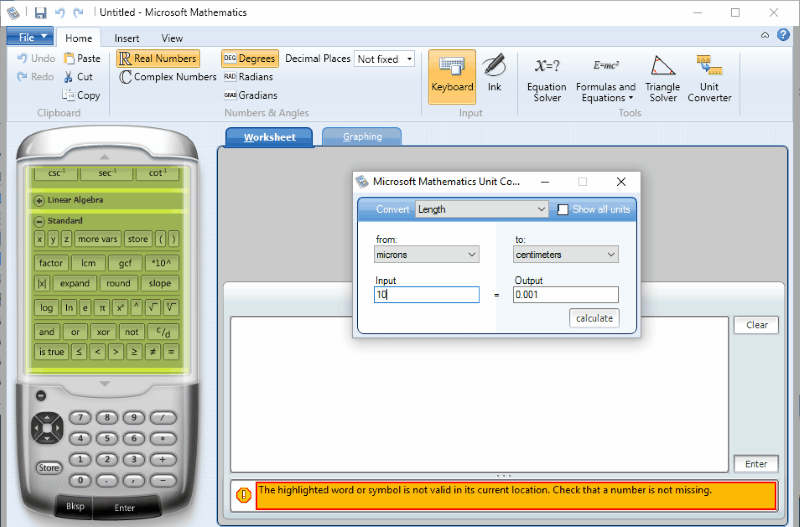Click calculator keypad scroll-up arrow
This screenshot has width=800, height=527.
(104, 157)
